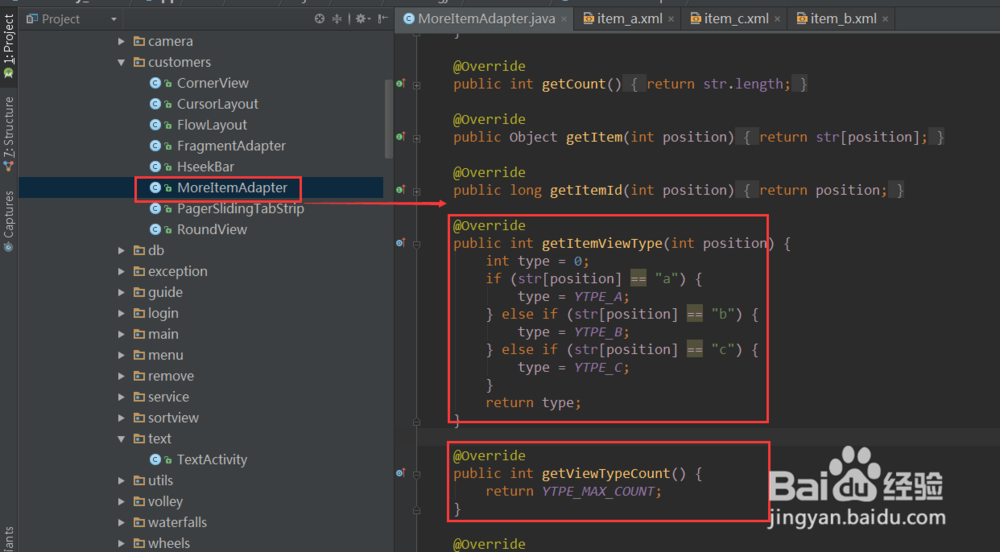Expand the db folder arrow
The image size is (1000, 552).
point(121,251)
